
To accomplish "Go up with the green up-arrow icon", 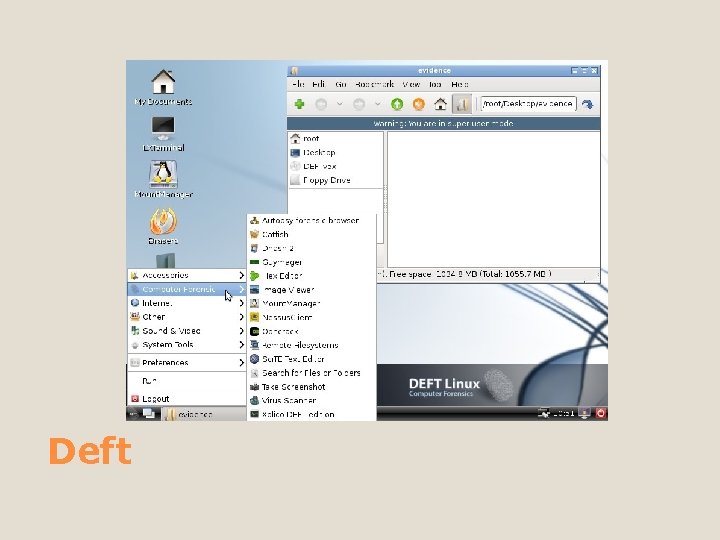I will click(x=397, y=104).
